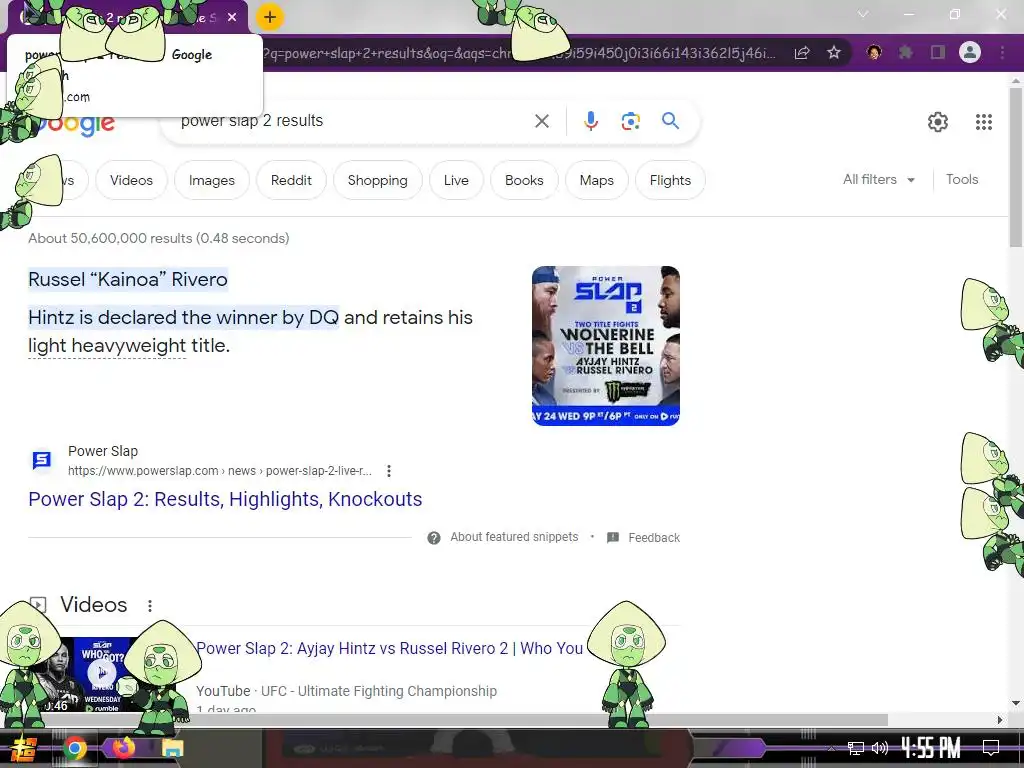Click the YouTube · UFC source line
The height and width of the screenshot is (768, 1024).
click(346, 691)
